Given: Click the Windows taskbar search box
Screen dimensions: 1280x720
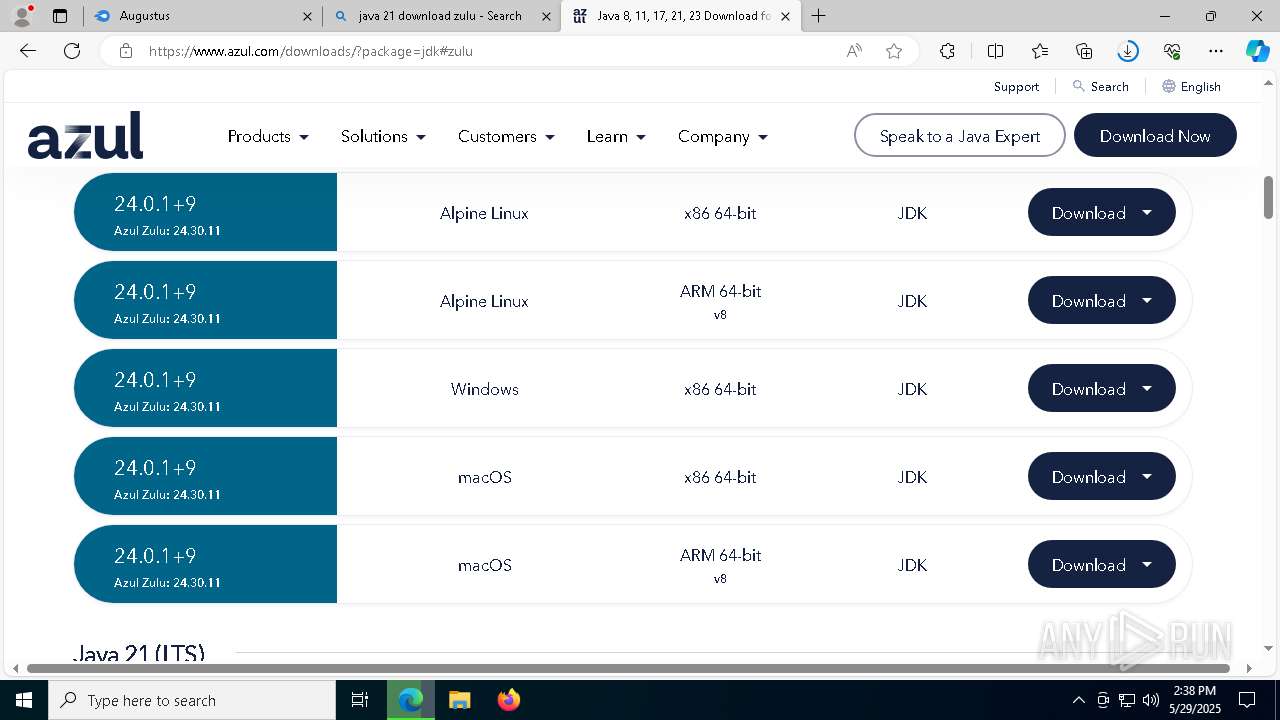Looking at the screenshot, I should tap(192, 700).
